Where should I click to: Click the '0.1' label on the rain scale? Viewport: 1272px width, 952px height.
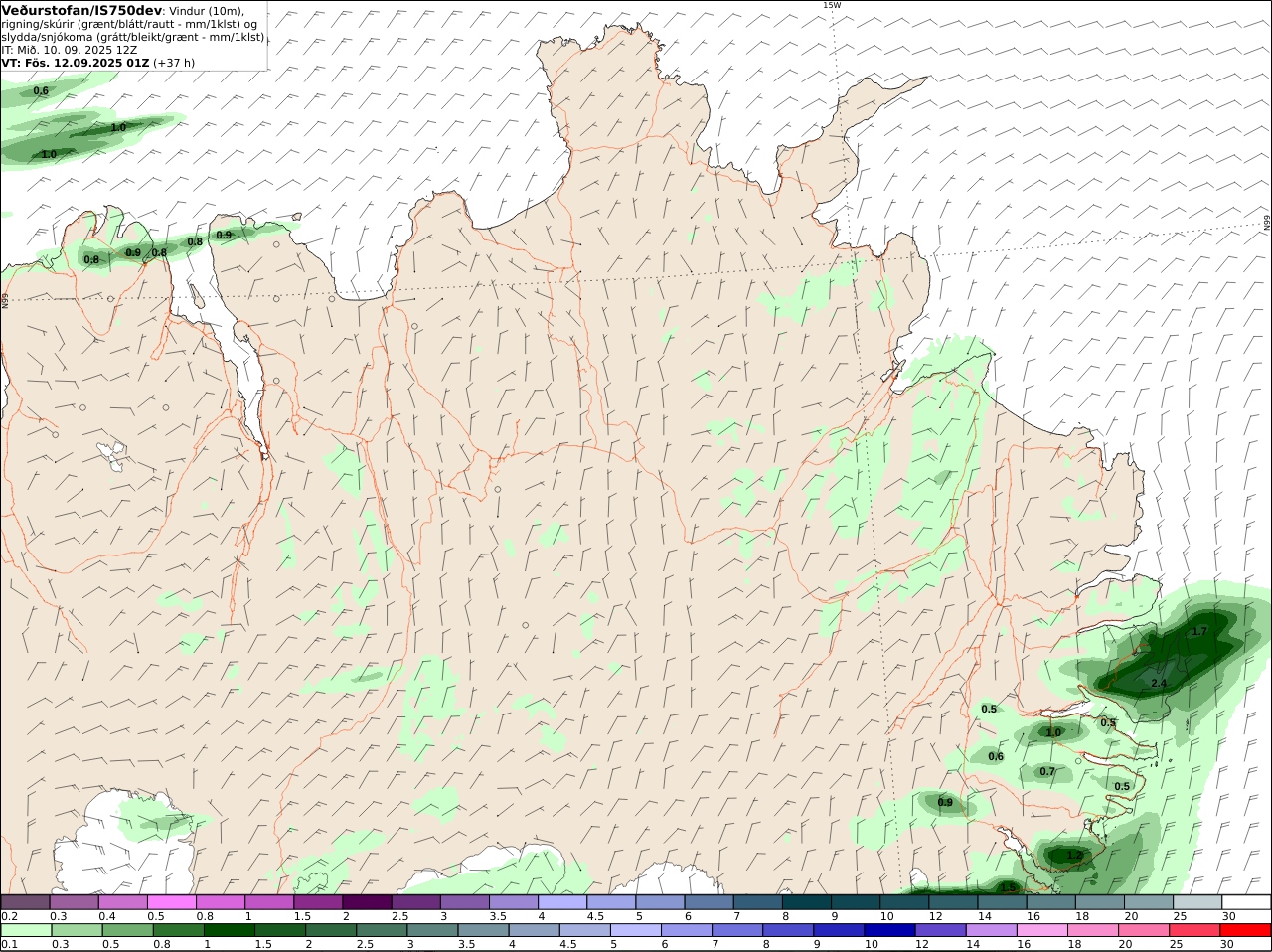pyautogui.click(x=9, y=945)
